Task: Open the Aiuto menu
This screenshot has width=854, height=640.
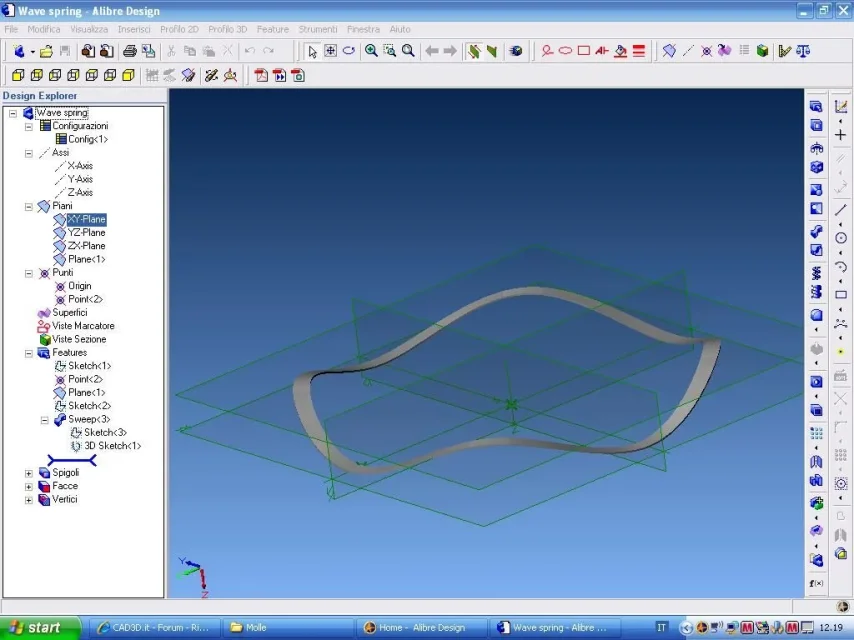Action: pyautogui.click(x=400, y=29)
